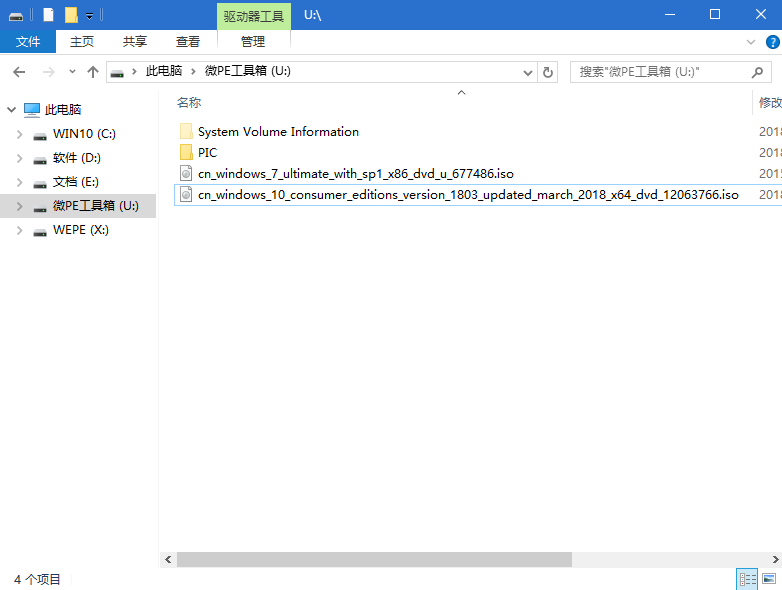Expand the WIN10 (C:) drive node

(19, 134)
